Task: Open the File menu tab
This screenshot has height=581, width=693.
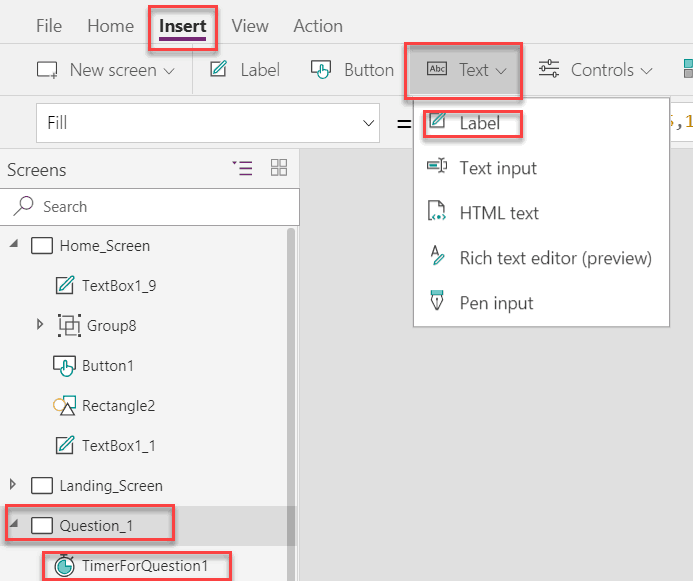Action: [x=49, y=26]
